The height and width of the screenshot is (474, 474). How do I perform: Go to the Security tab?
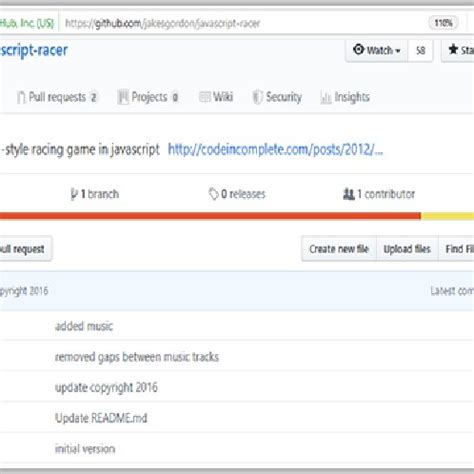tap(277, 97)
